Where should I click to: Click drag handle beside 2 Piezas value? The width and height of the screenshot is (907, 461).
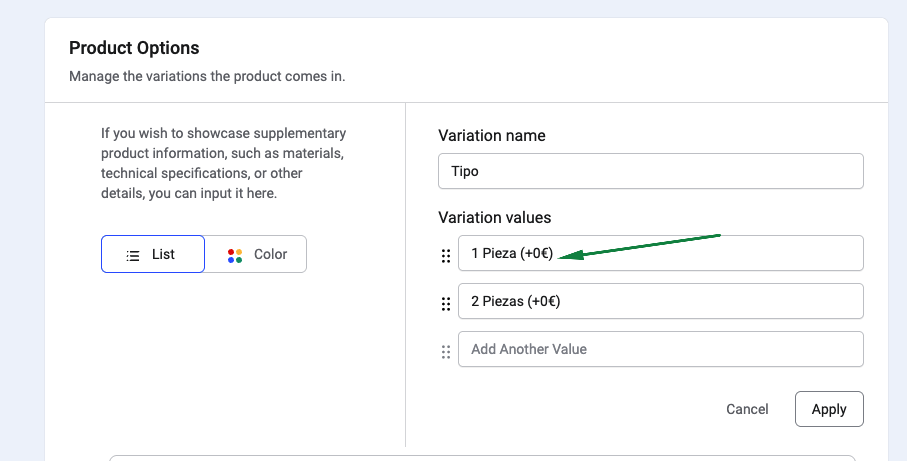[x=446, y=304]
